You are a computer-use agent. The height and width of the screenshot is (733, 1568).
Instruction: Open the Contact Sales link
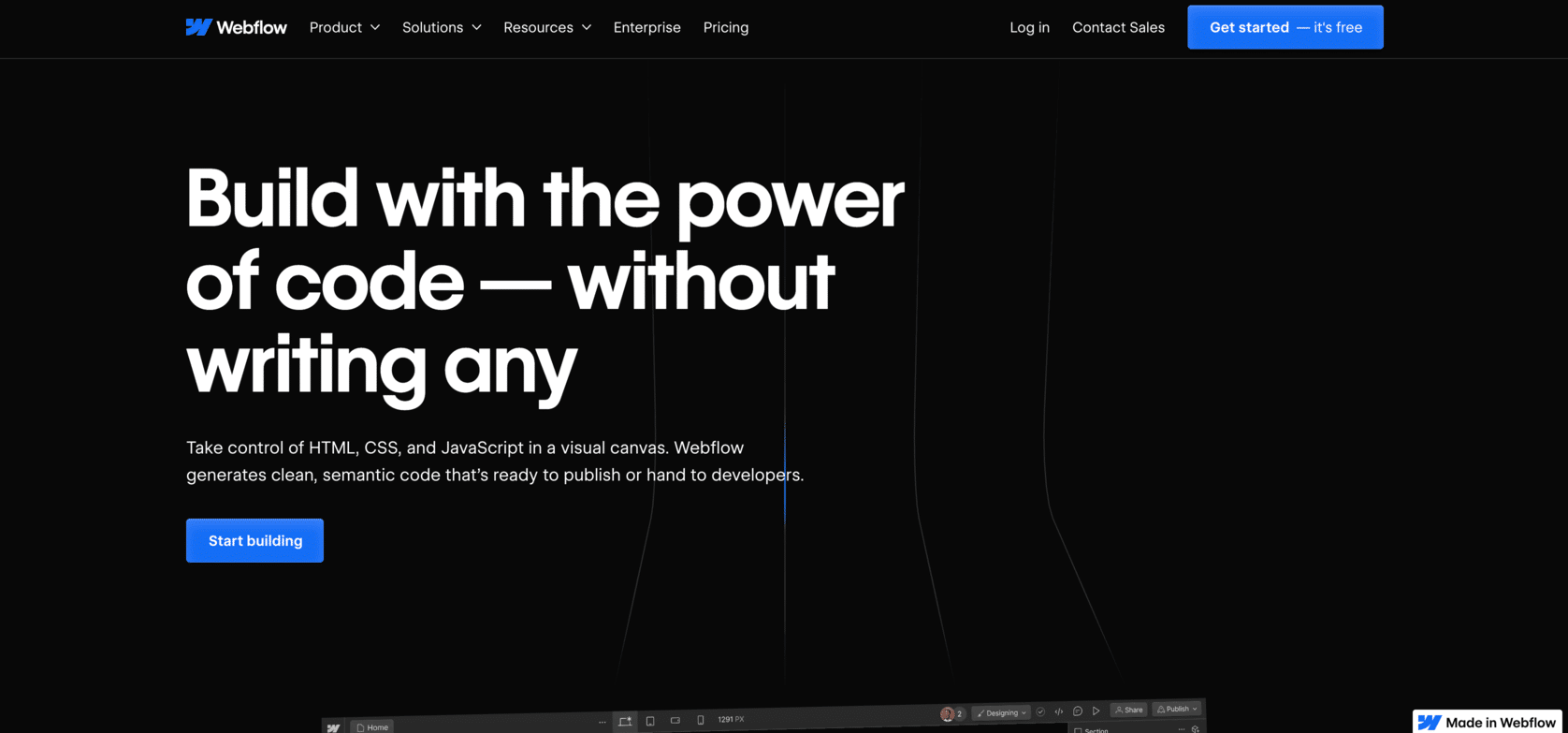(x=1118, y=27)
